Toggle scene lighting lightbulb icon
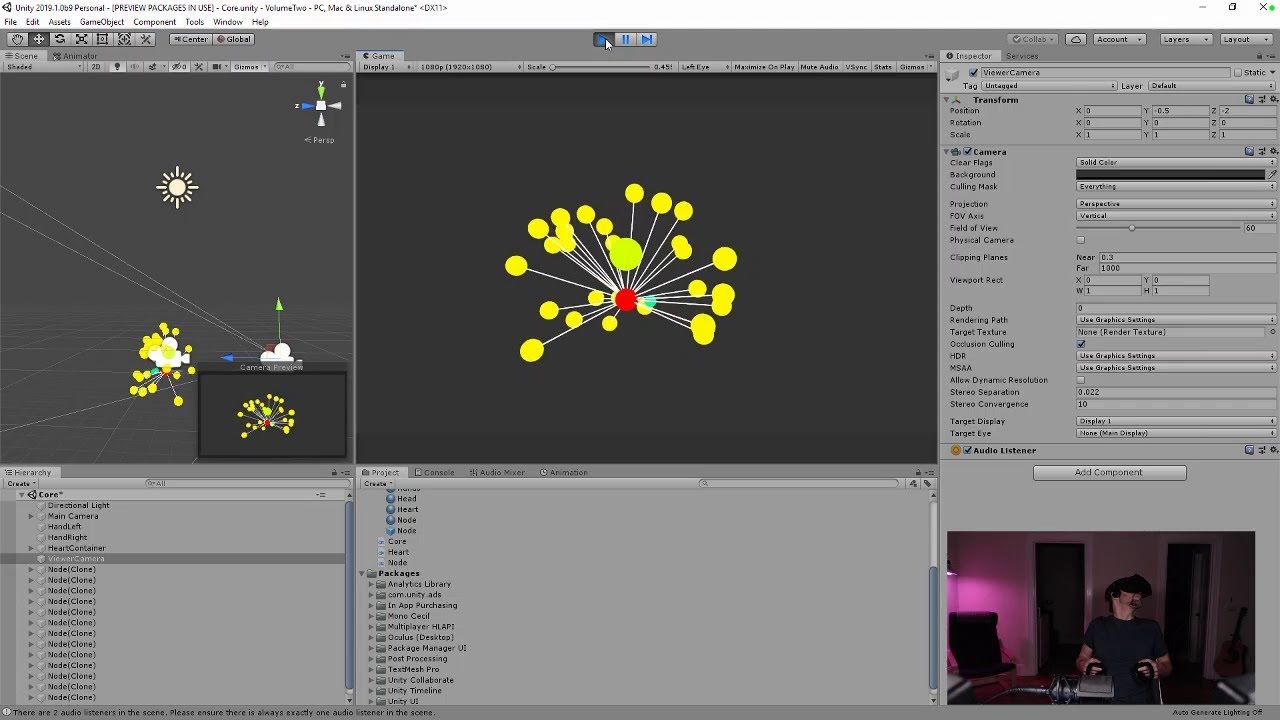 [x=117, y=67]
